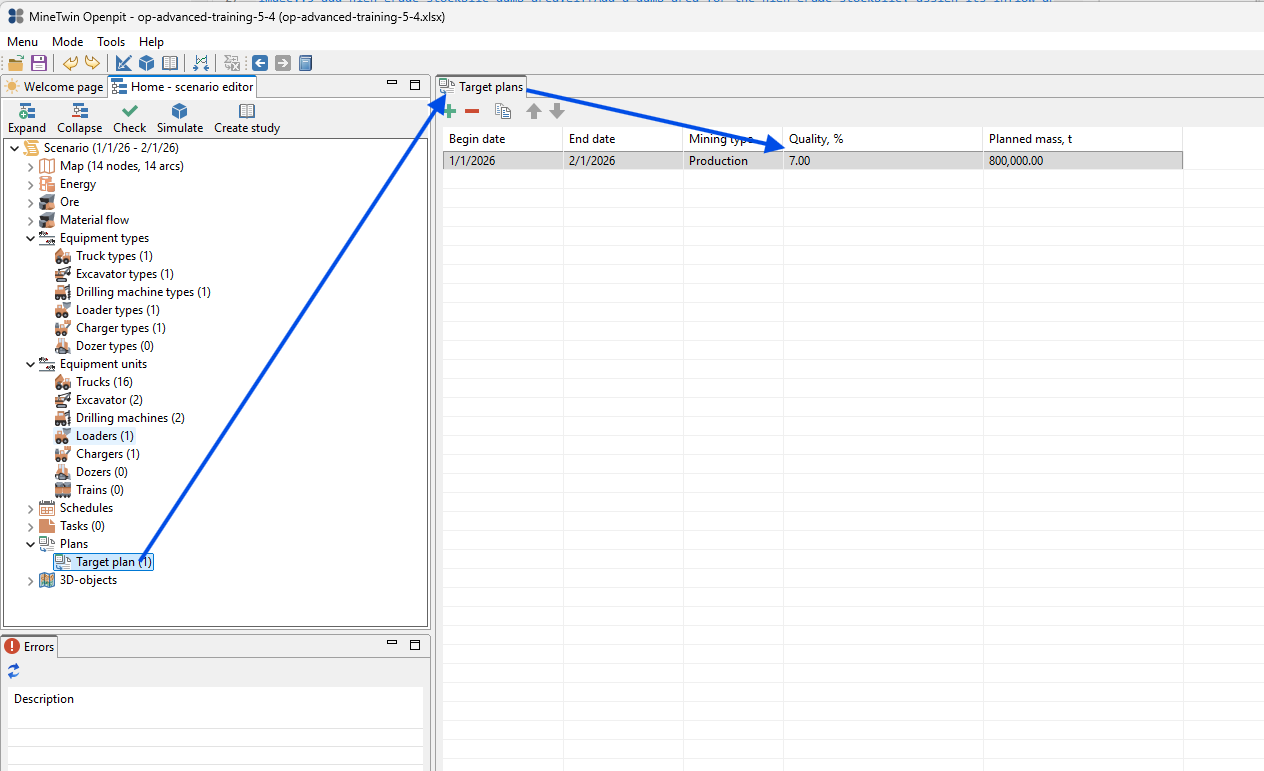Click the Expand button in scenario editor

coord(27,118)
